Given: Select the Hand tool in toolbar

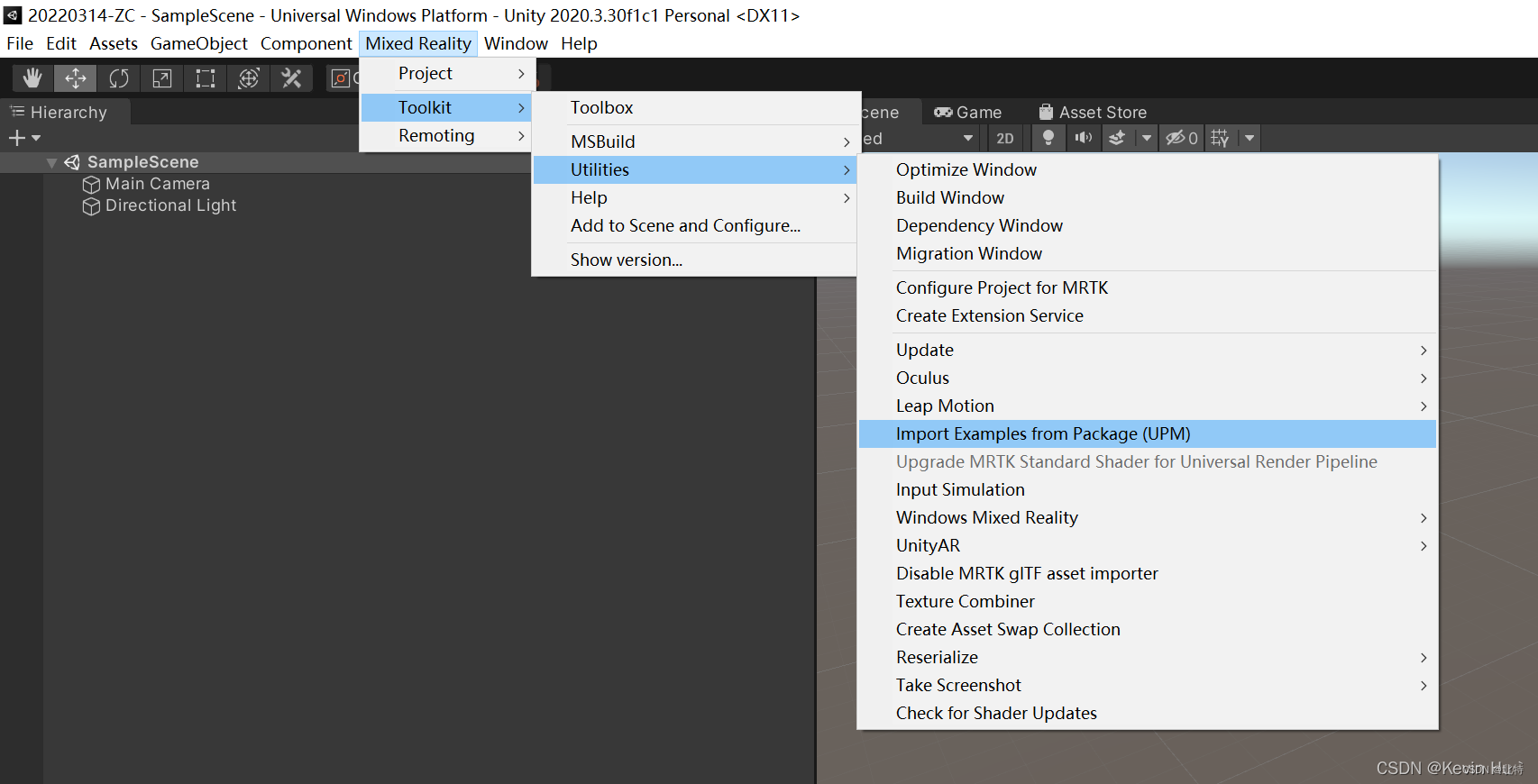Looking at the screenshot, I should 32,78.
